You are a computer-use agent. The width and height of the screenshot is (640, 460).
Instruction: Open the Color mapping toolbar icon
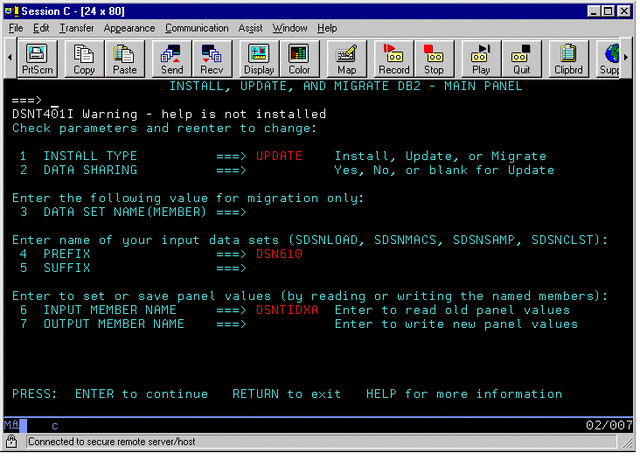point(299,59)
